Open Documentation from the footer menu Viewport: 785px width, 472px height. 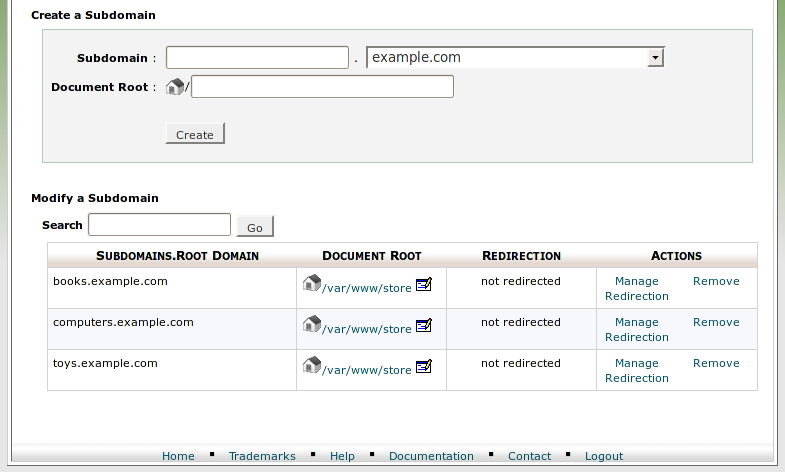[x=431, y=456]
